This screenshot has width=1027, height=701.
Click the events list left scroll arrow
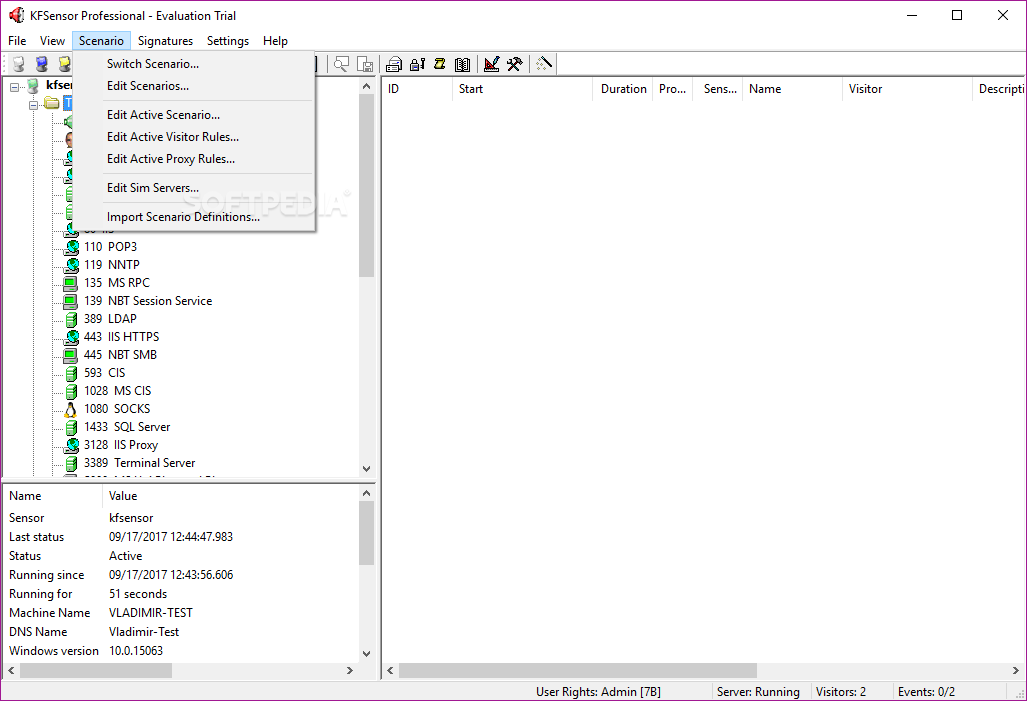pos(390,671)
